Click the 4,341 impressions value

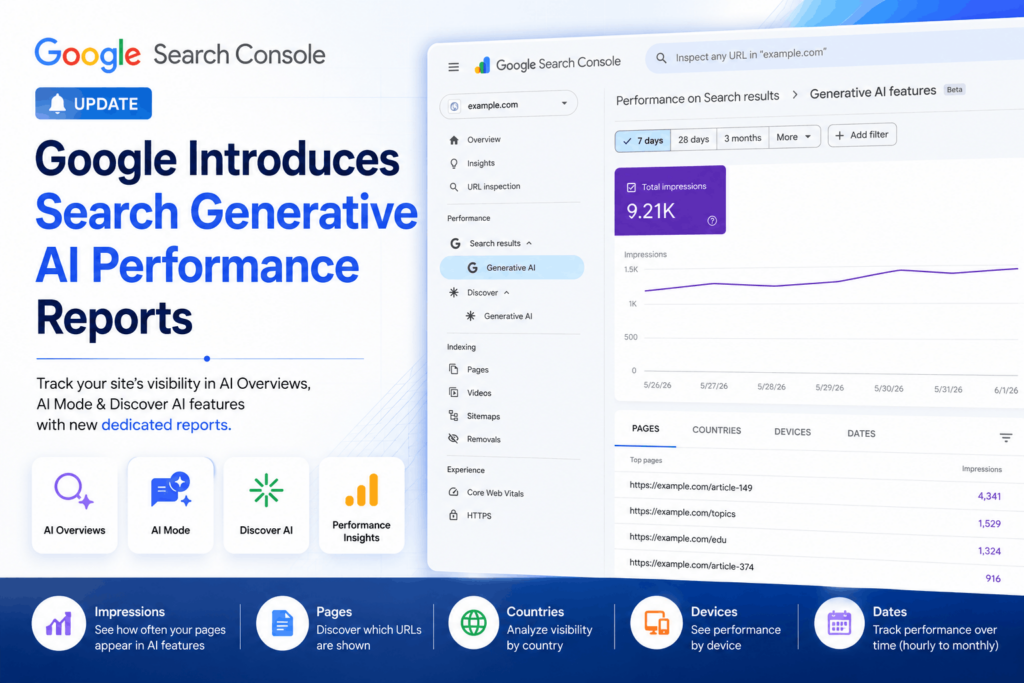click(x=989, y=496)
